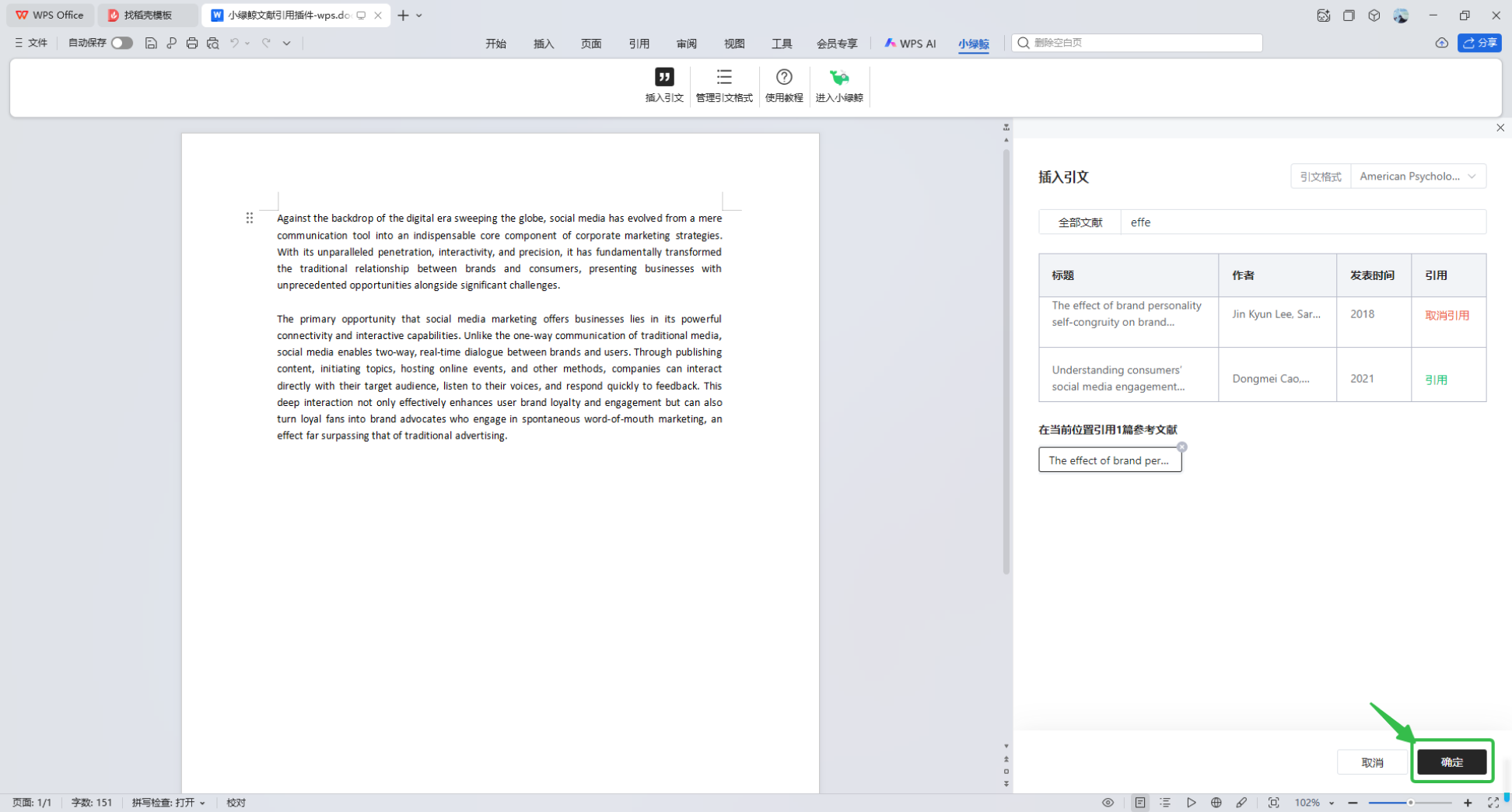This screenshot has height=812, width=1512.
Task: Click the literature search field containing 'effe'
Action: point(1302,222)
